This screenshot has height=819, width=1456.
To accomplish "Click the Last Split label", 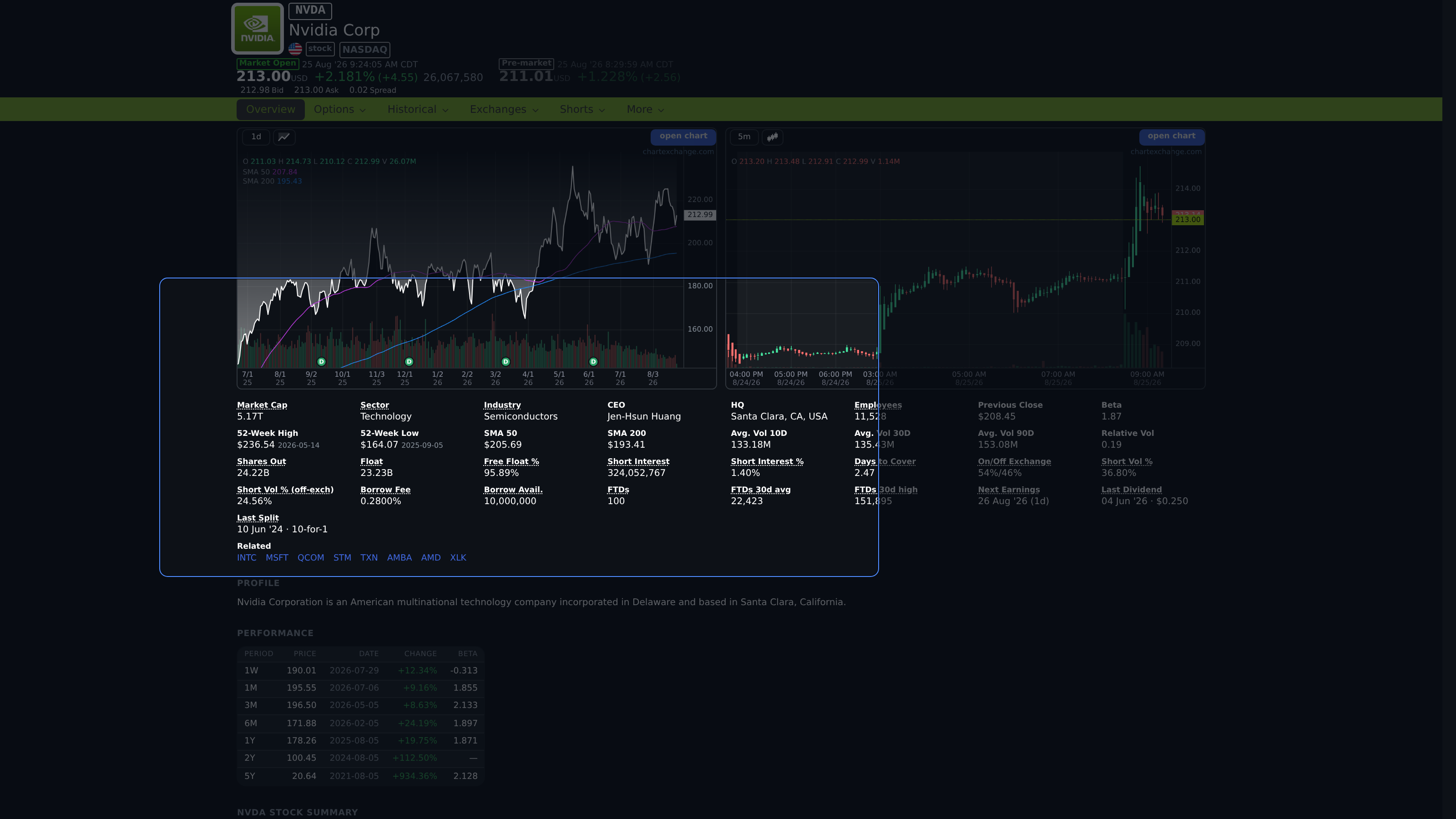I will [258, 518].
